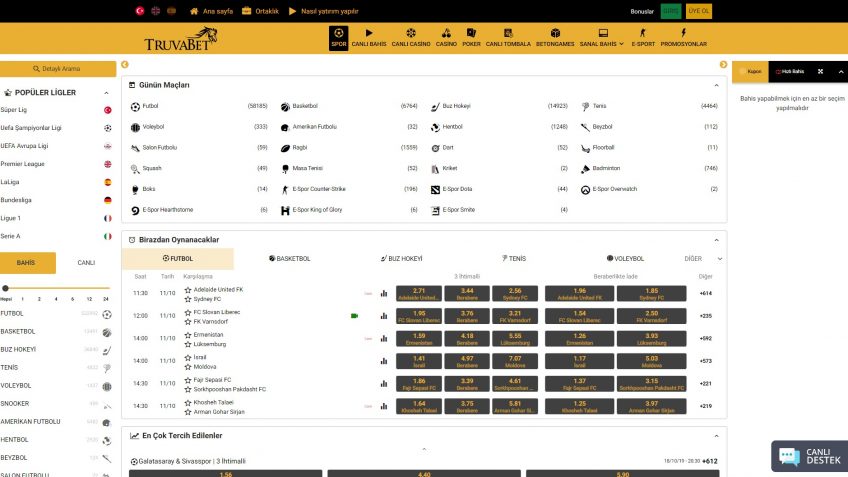Image resolution: width=848 pixels, height=477 pixels.
Task: Select E-Spor Dota icon in Günün Maçları
Action: 435,189
